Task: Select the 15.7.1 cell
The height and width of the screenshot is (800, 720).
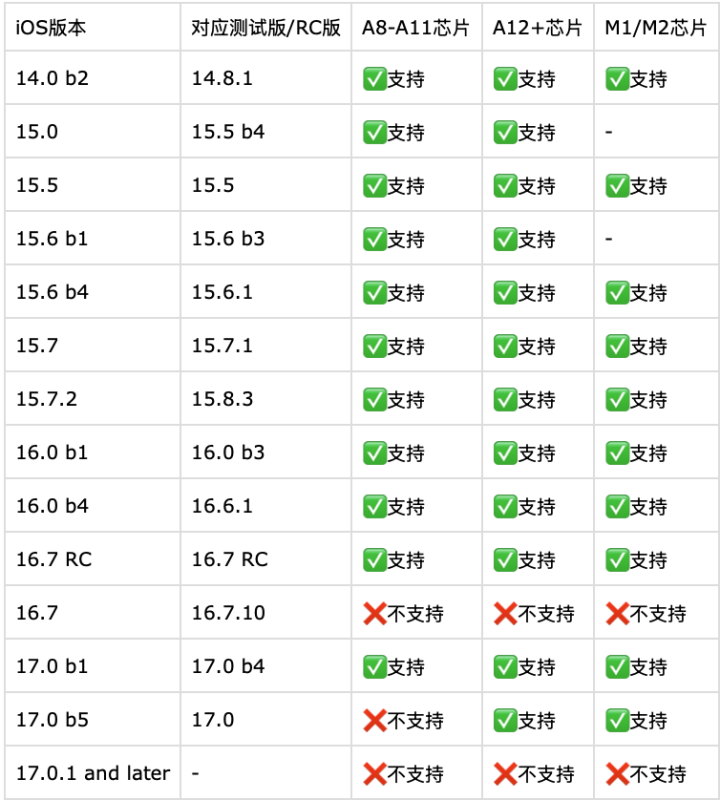Action: click(265, 345)
